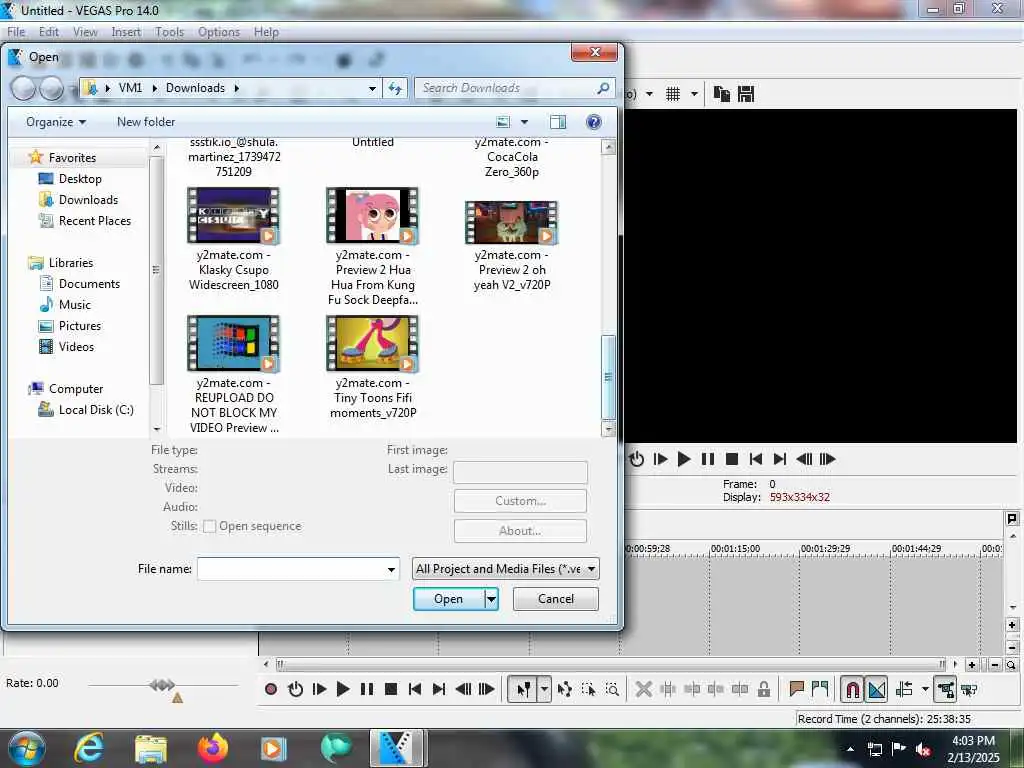Click Stop in the video preview transport
Screen dimensions: 1024x768
[732, 459]
